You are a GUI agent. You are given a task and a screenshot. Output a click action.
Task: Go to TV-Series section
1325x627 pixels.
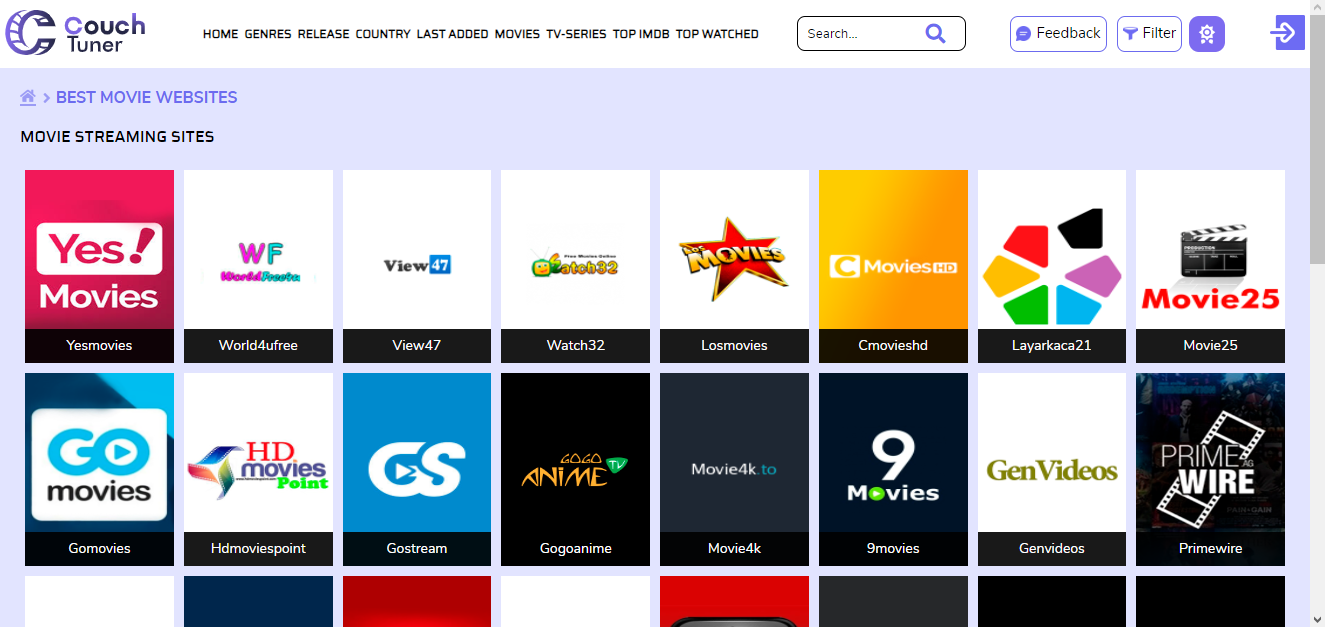(x=576, y=34)
